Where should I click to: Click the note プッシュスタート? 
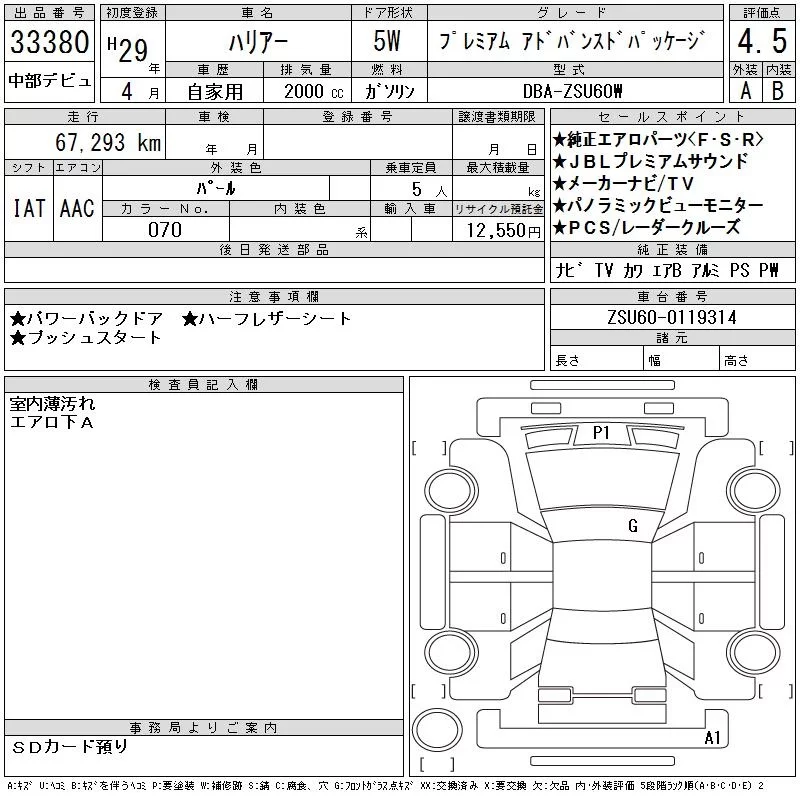coord(85,338)
